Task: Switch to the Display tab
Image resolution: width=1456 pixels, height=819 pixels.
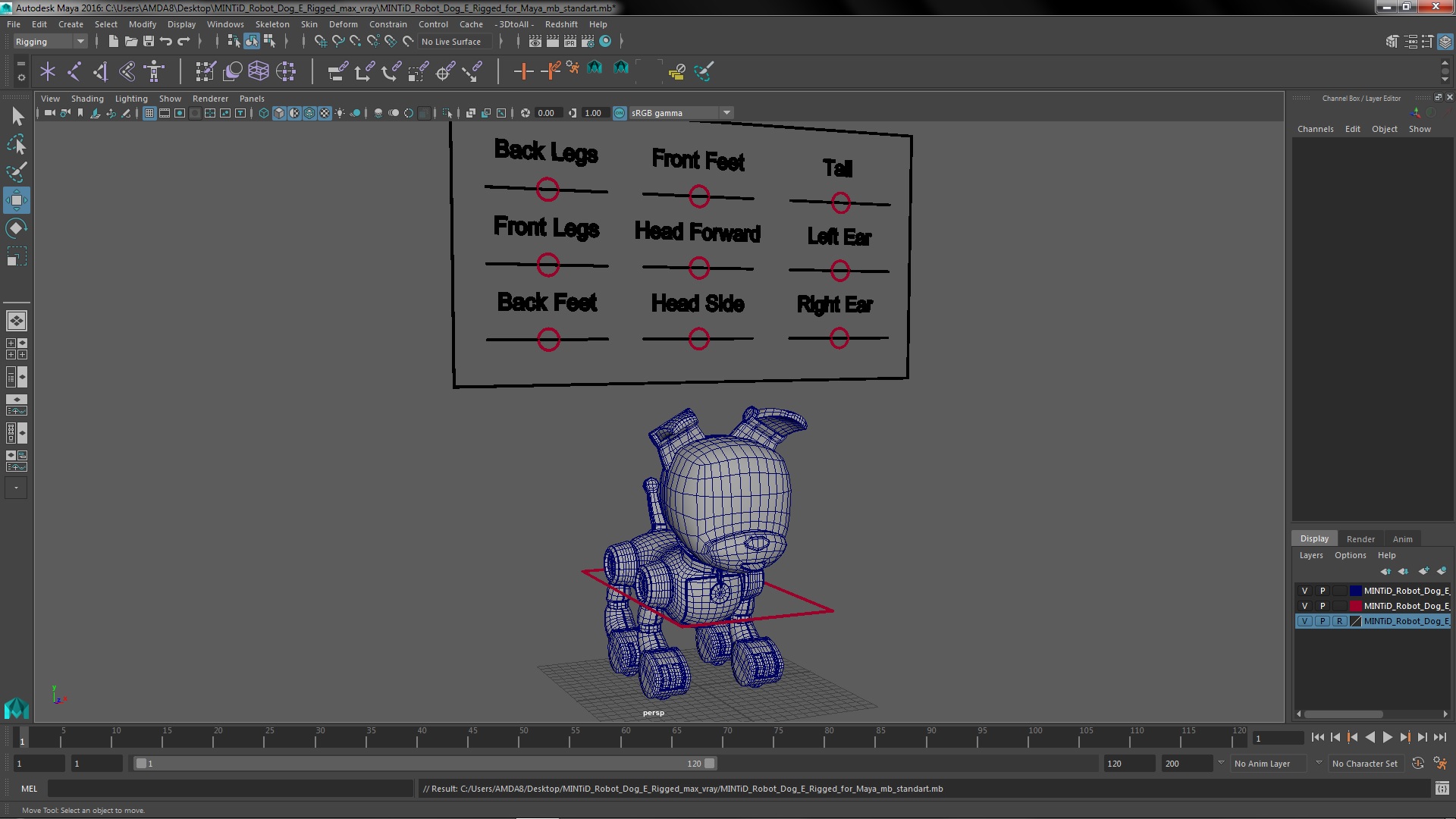Action: pyautogui.click(x=1314, y=538)
